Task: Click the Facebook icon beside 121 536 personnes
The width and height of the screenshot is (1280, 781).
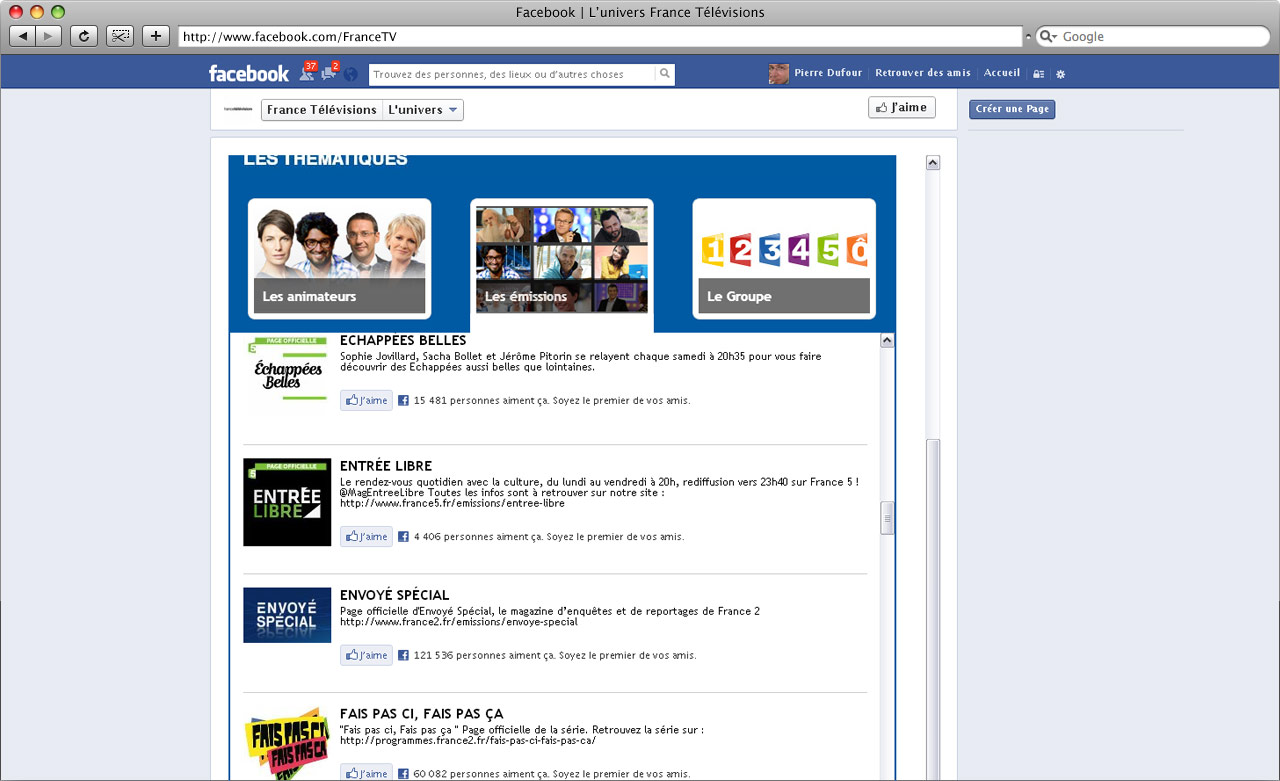Action: coord(404,656)
